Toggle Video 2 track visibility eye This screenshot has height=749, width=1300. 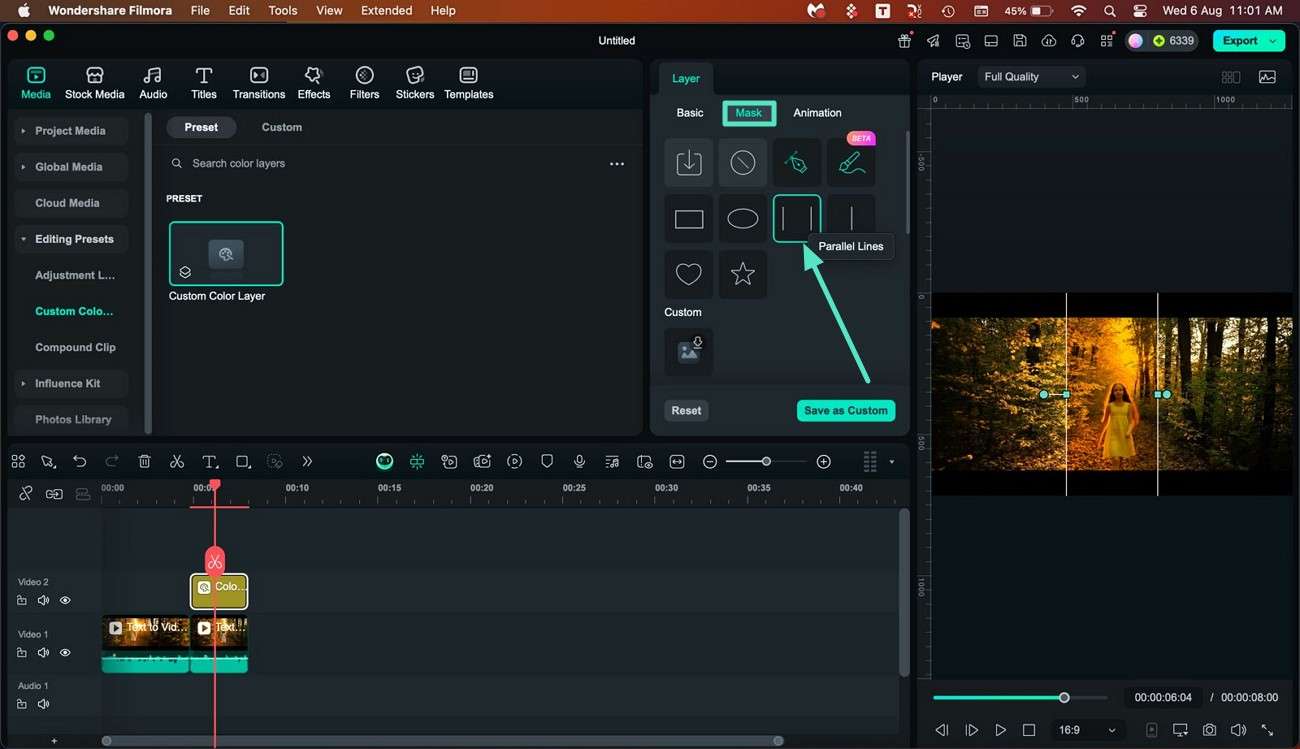[x=65, y=601]
